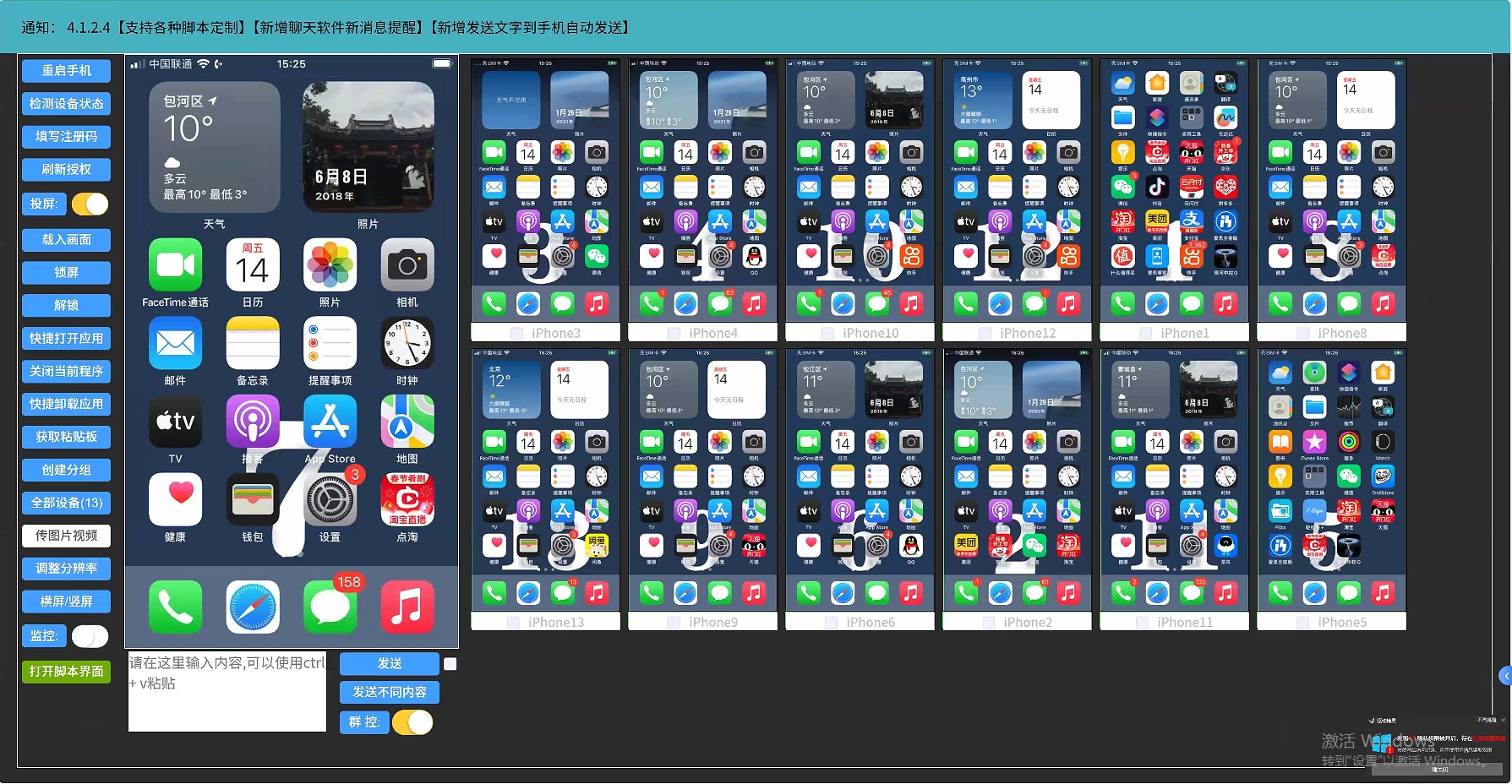Click 快捷打开应用 button
The width and height of the screenshot is (1512, 784).
coord(66,339)
